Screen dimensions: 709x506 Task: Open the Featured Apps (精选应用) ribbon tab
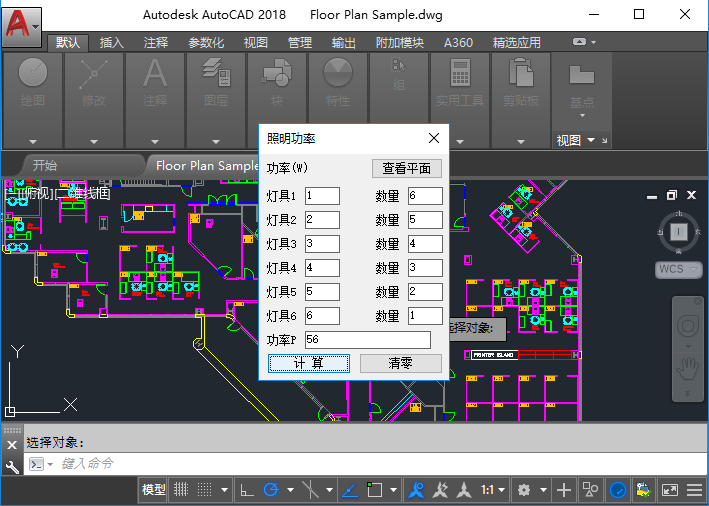coord(516,43)
